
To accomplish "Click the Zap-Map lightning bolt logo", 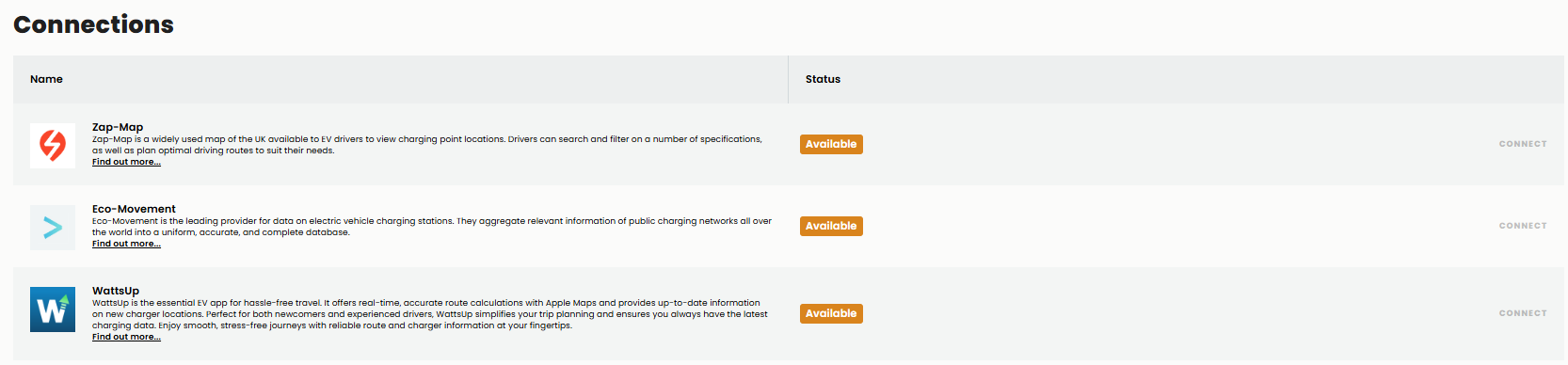I will coord(53,146).
